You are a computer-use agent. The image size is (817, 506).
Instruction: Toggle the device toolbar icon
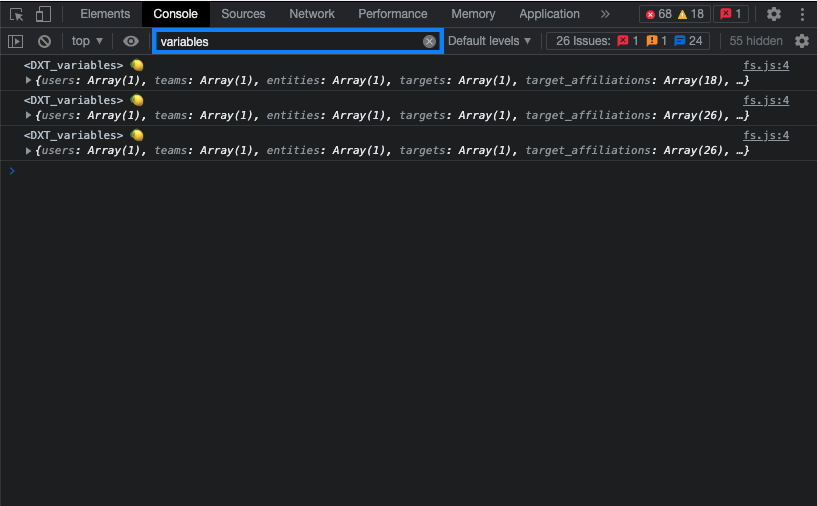(x=43, y=14)
